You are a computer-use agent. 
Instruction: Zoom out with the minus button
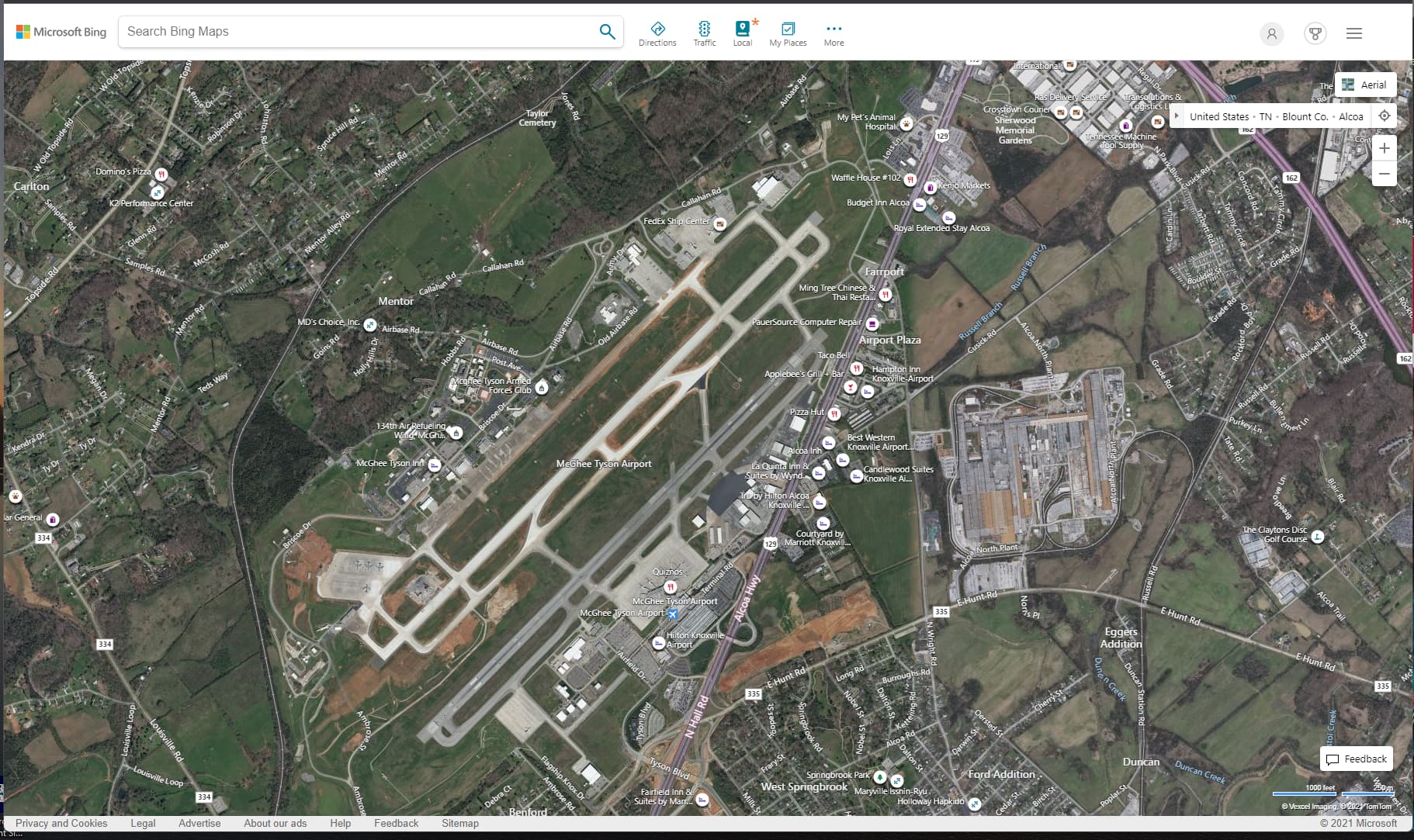point(1384,174)
